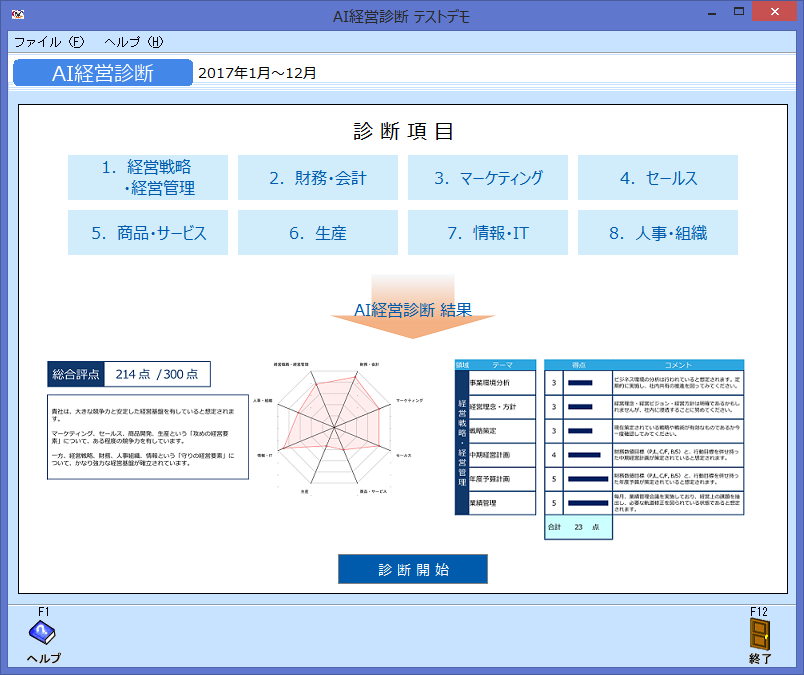Select the 情報・IT diagnosis item
The width and height of the screenshot is (804, 675).
point(487,232)
